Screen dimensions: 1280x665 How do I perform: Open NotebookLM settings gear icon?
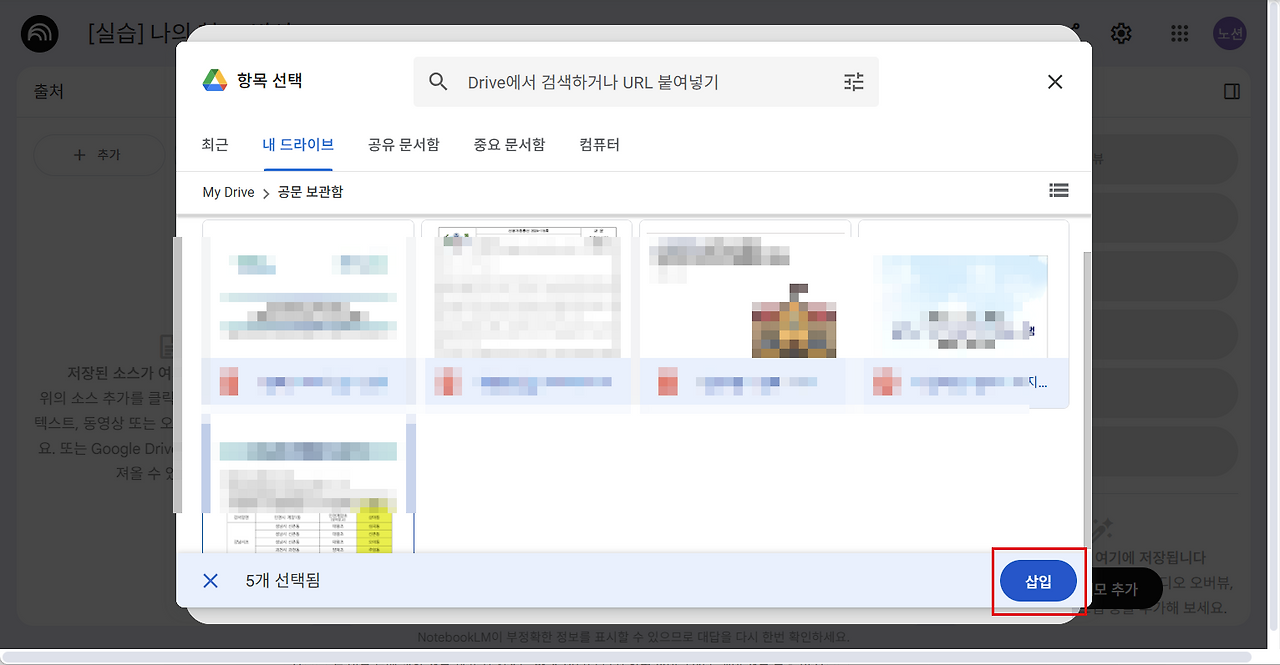coord(1121,34)
